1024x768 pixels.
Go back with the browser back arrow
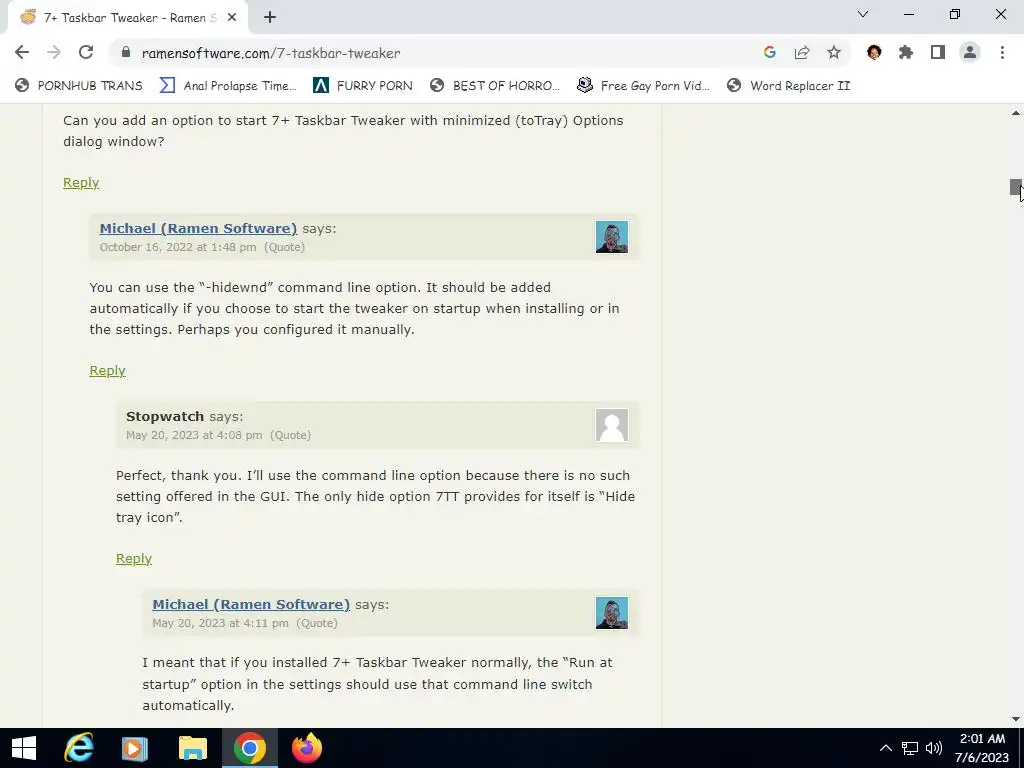point(22,52)
